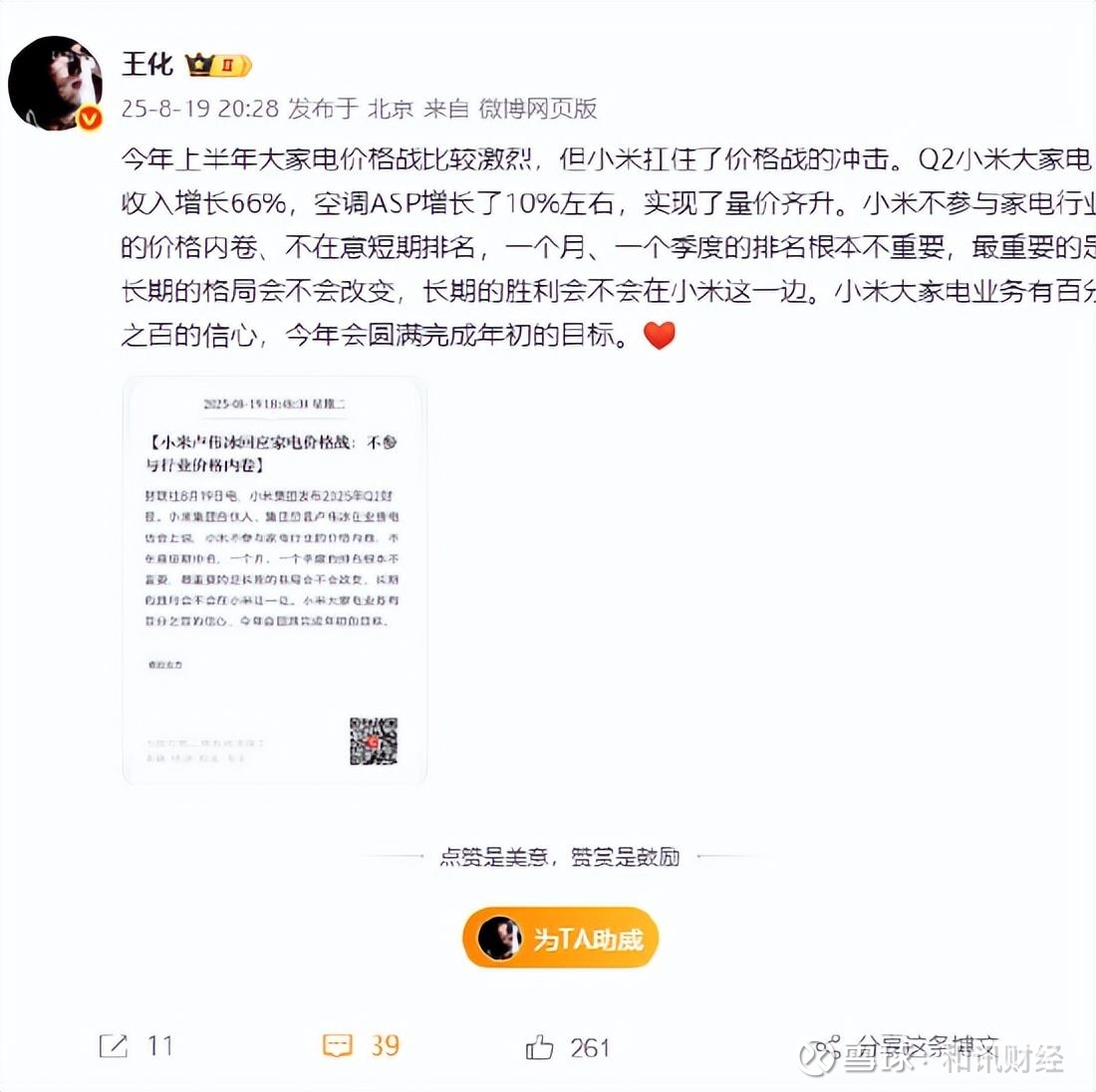Click the QR code in attached image
This screenshot has height=1092, width=1096.
tap(374, 740)
